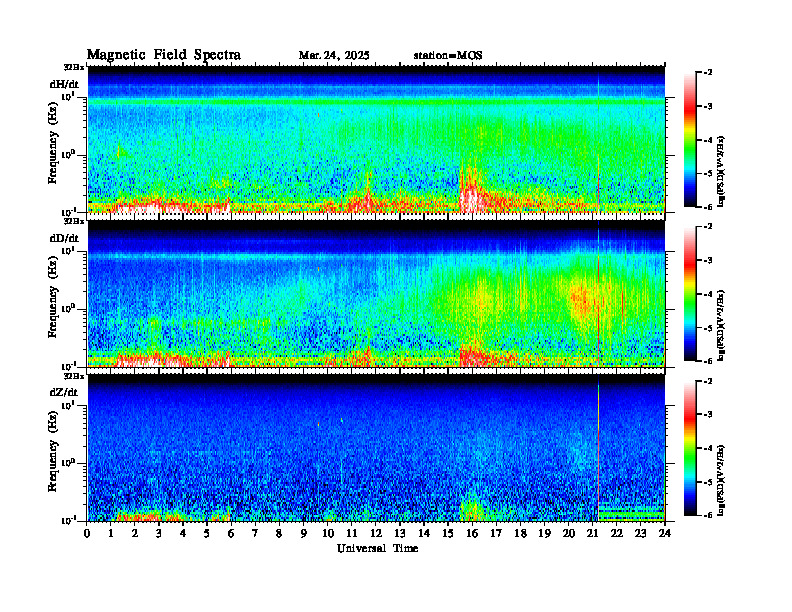Click hour "17" on the Universal Time axis
792x612 pixels.
[x=496, y=534]
